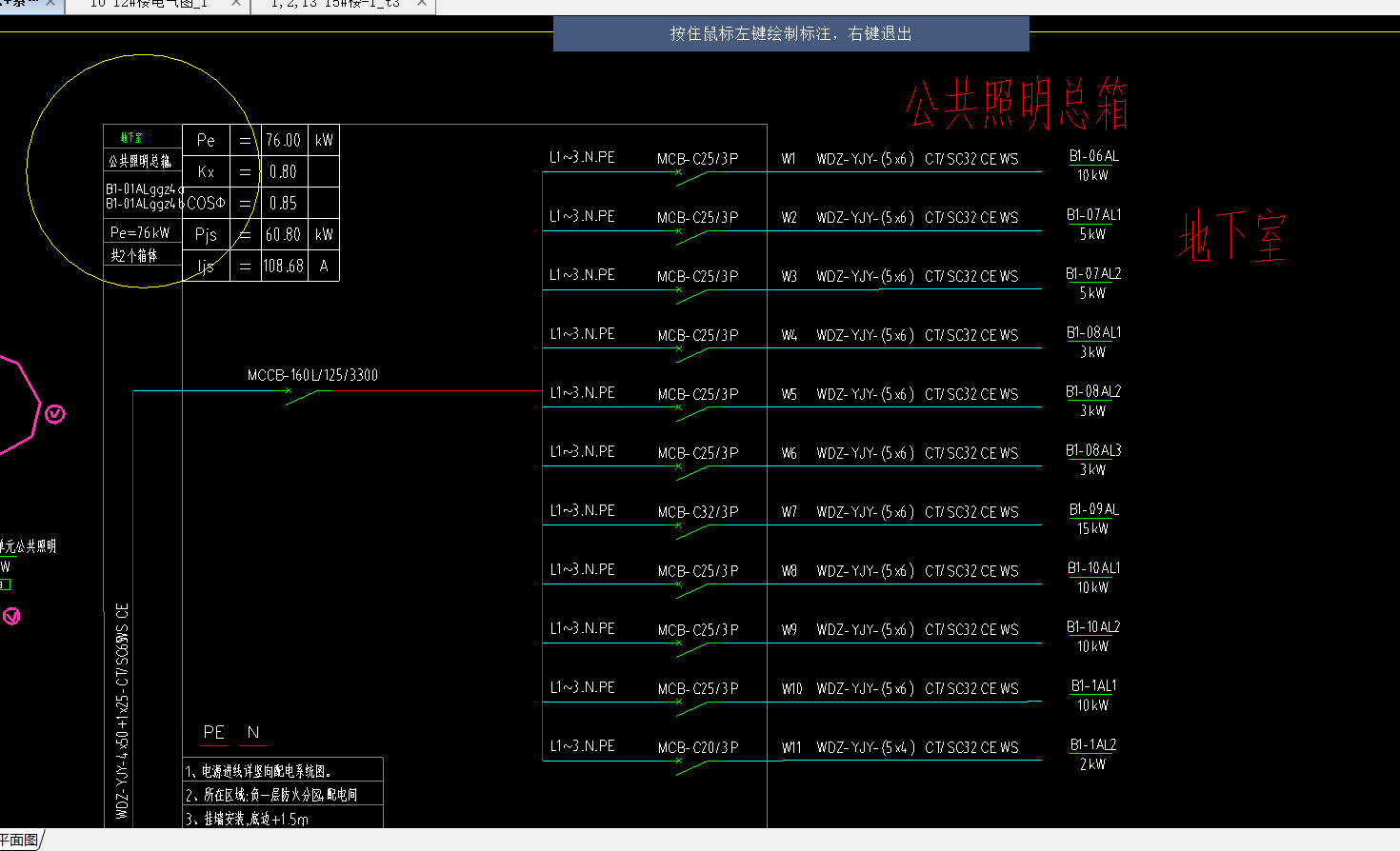Select the destination label B1-08AL2
The height and width of the screenshot is (851, 1400).
(x=1093, y=392)
